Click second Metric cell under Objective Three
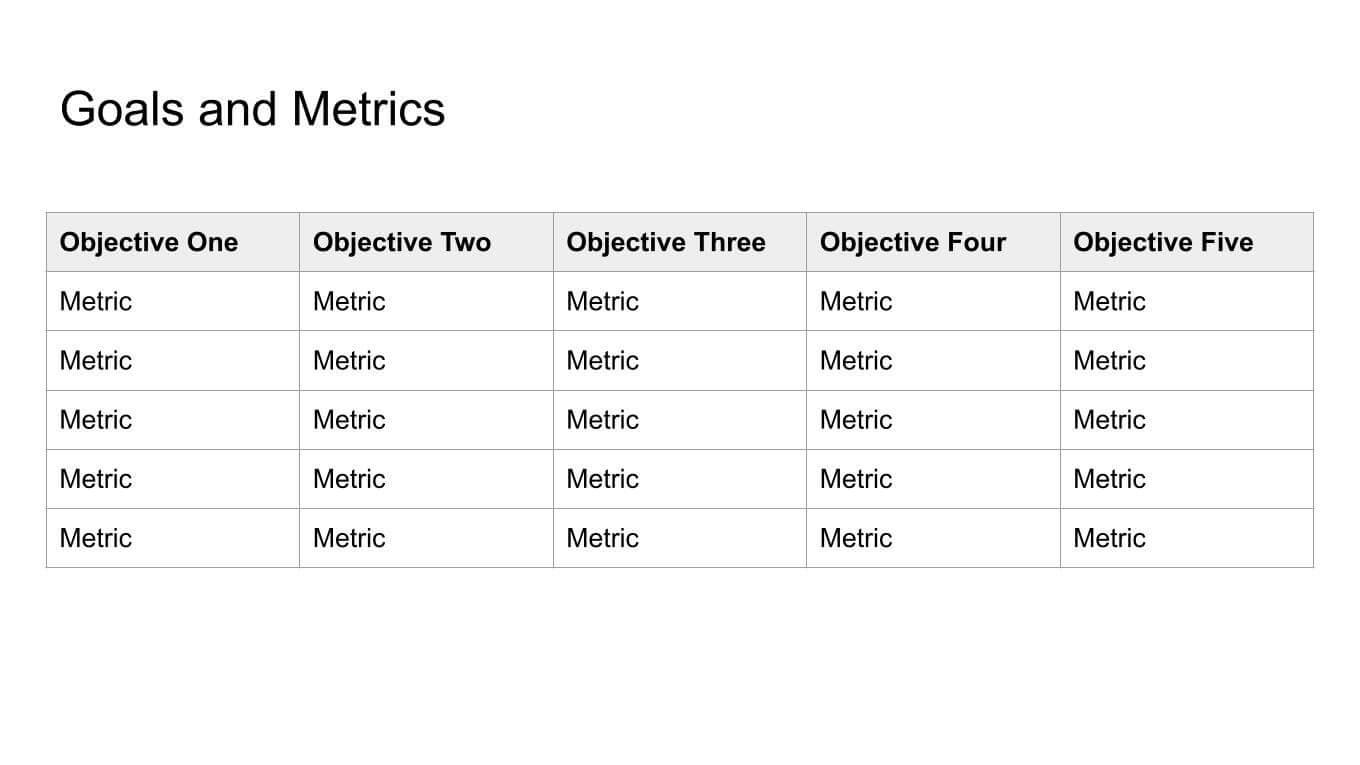Screen dimensions: 1360x765 click(x=679, y=360)
